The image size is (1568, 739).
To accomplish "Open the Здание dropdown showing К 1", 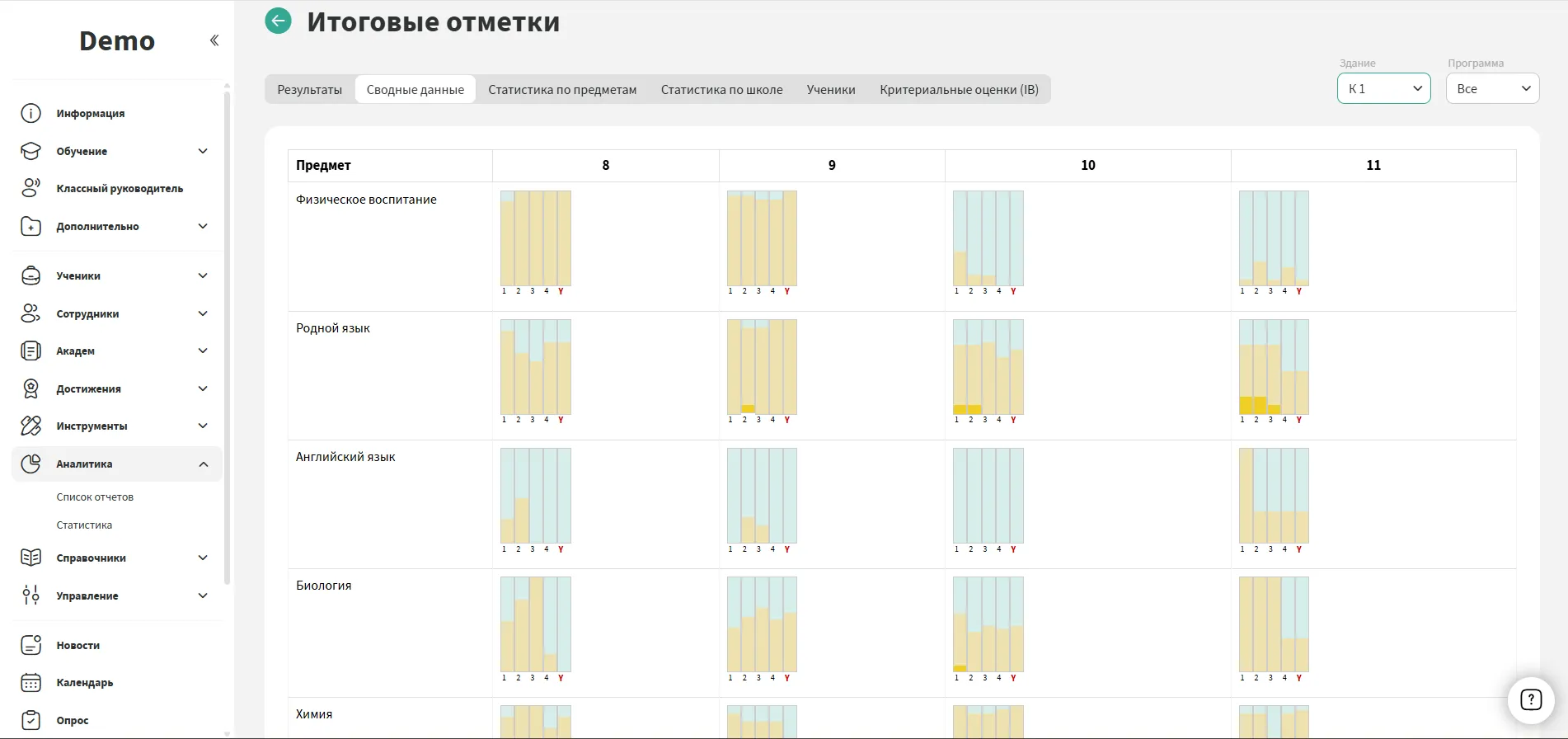I will pos(1383,88).
